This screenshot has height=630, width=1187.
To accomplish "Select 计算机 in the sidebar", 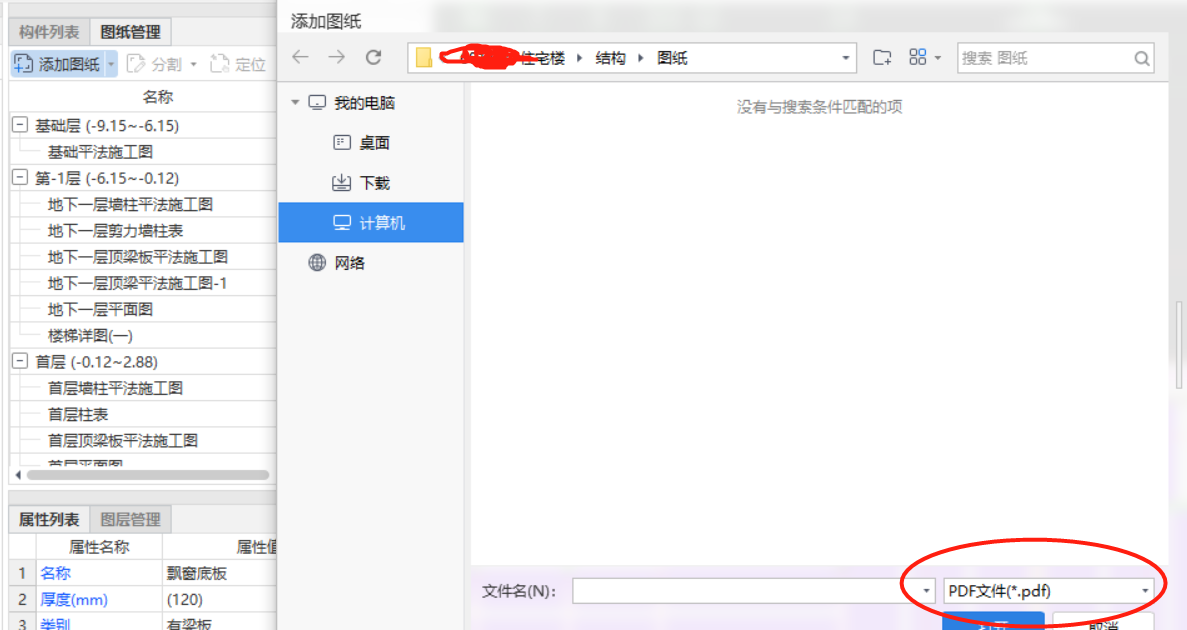I will (x=371, y=223).
